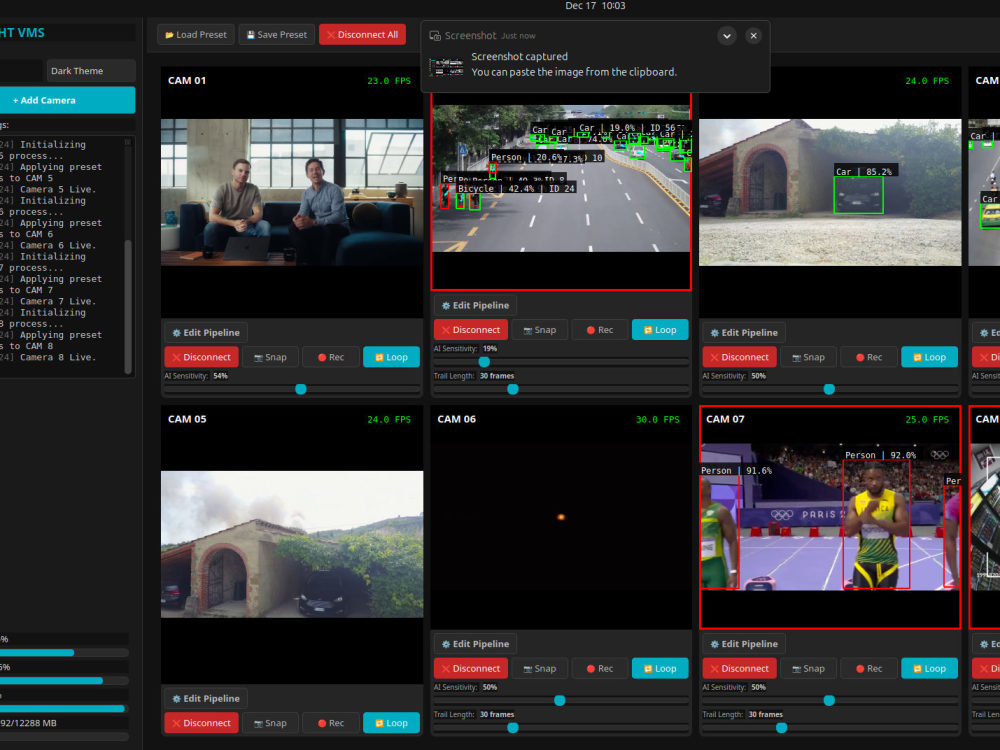Open the clock at top bar

(x=595, y=6)
